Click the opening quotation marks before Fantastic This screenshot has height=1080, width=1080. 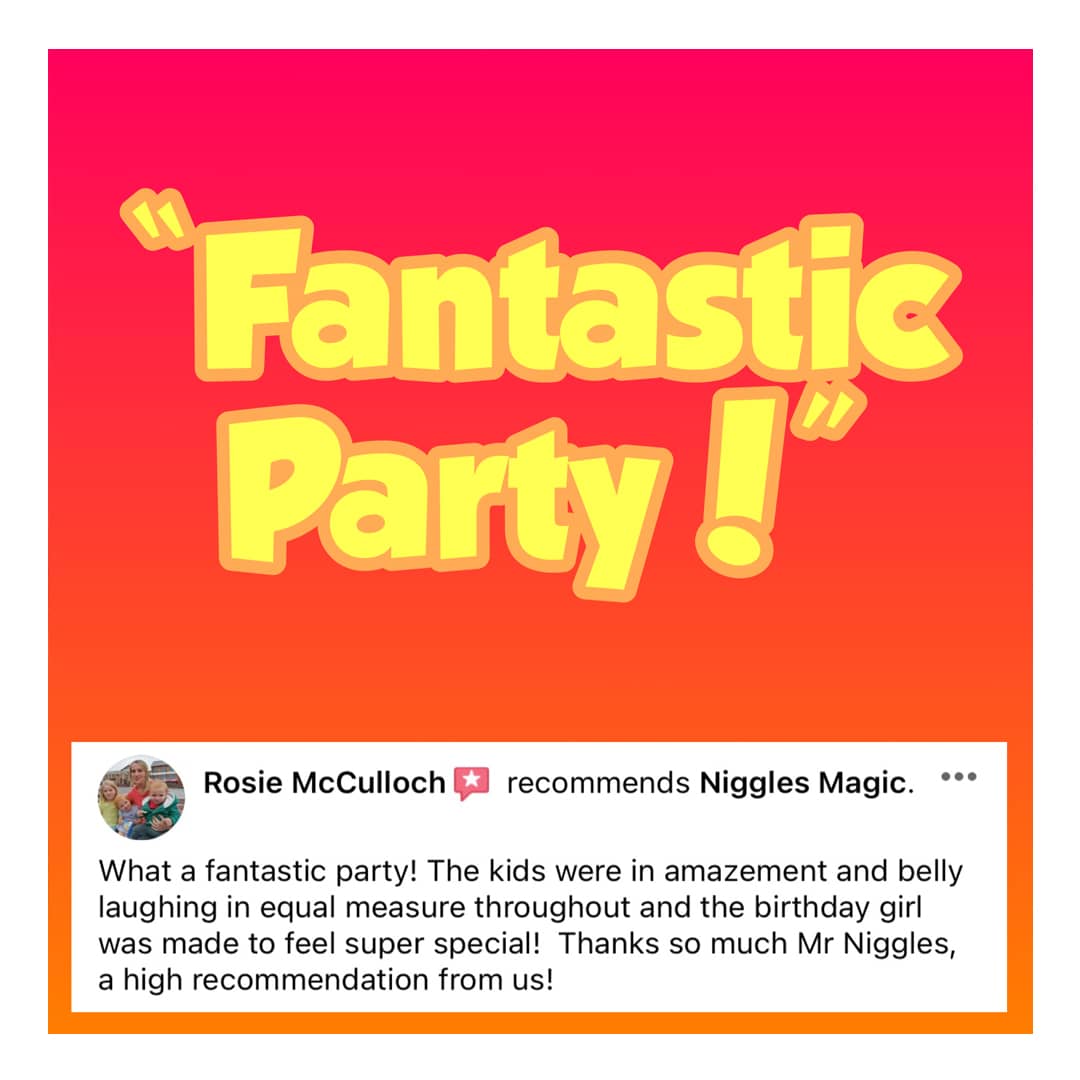tap(156, 219)
